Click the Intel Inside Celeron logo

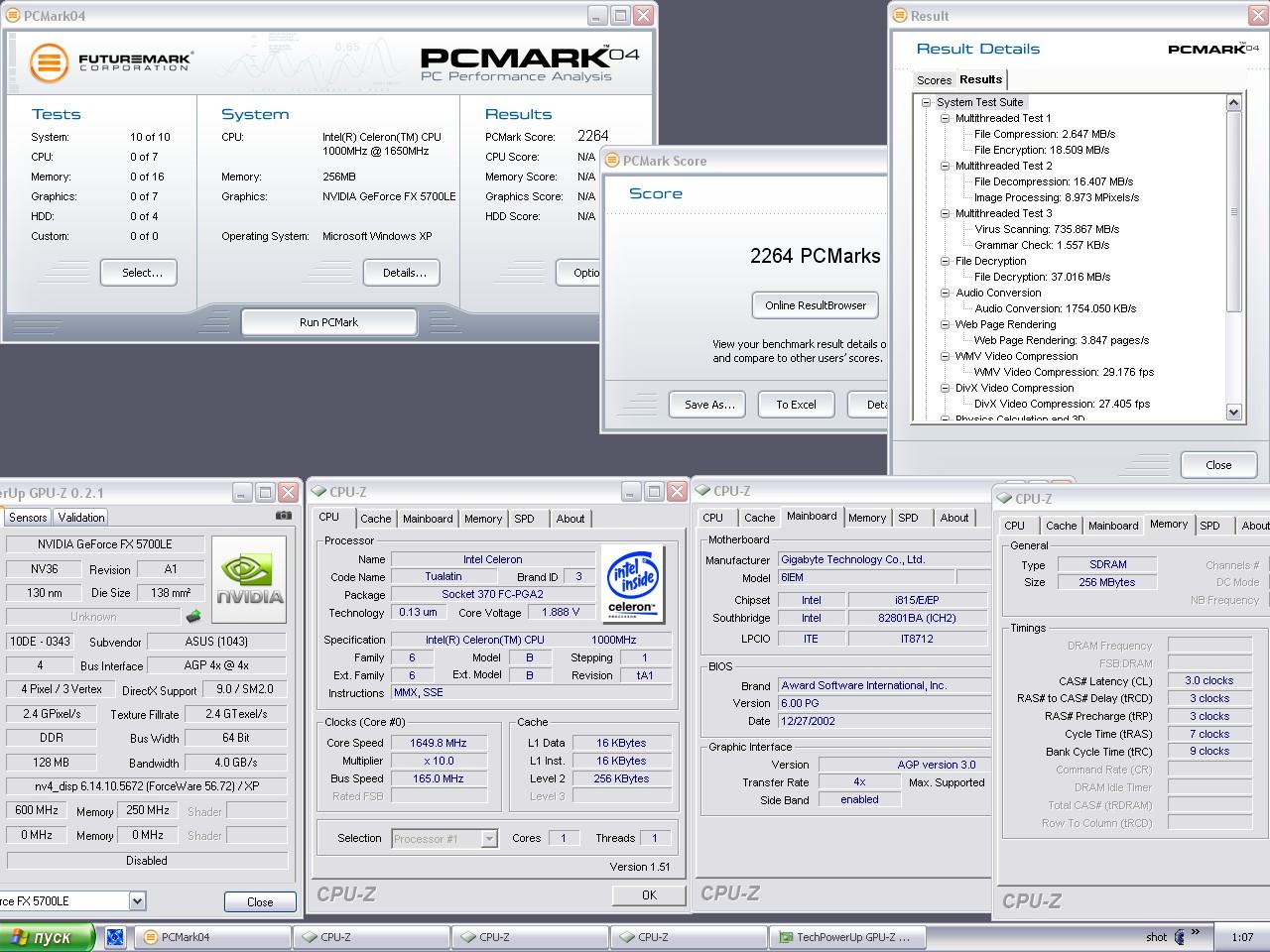click(632, 585)
